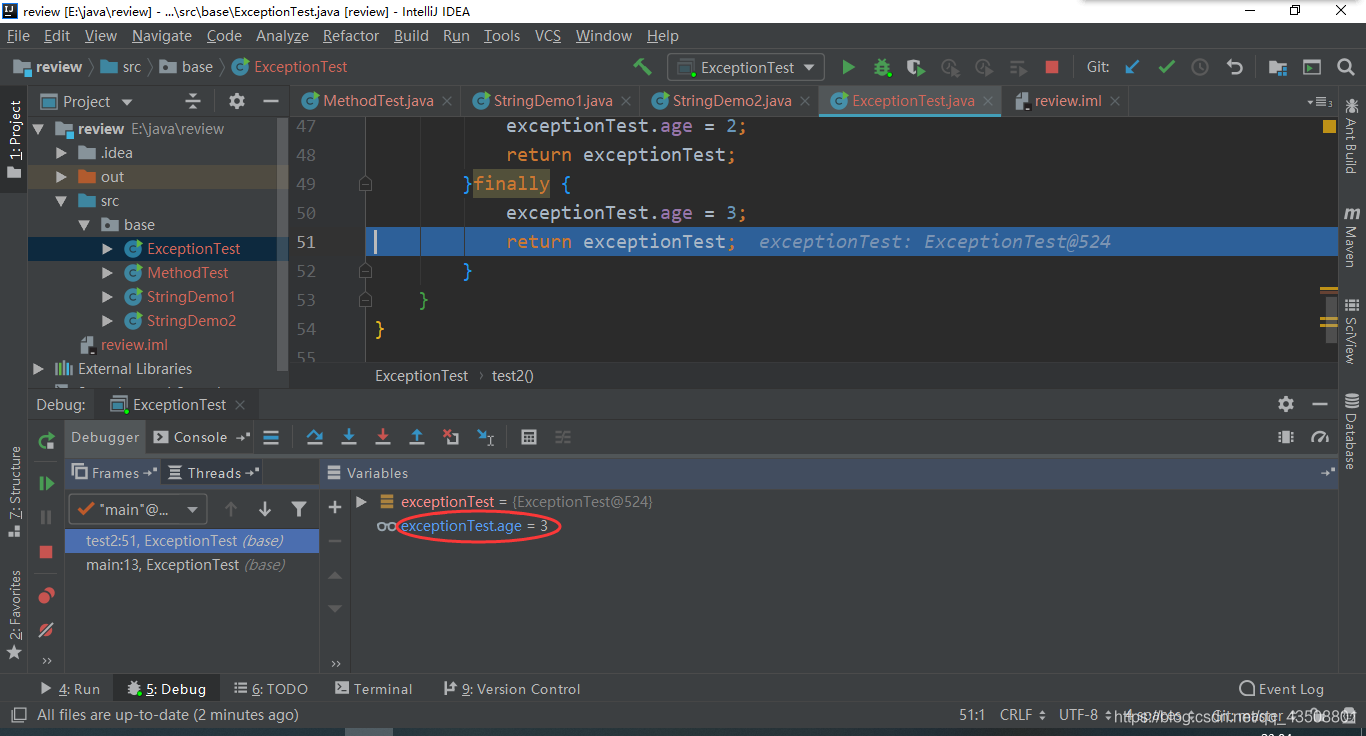Viewport: 1366px width, 736px height.
Task: Update project via Git blue arrow
Action: (x=1132, y=67)
